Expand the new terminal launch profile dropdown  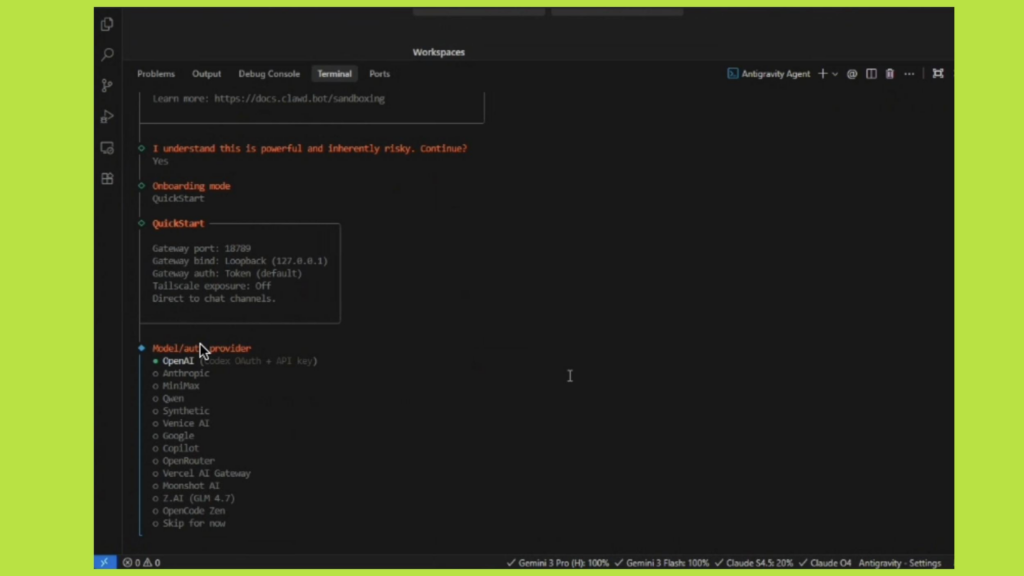click(835, 74)
